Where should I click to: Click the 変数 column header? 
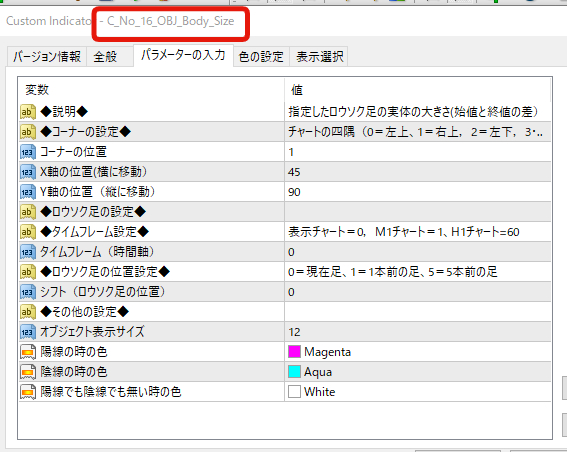tap(151, 90)
